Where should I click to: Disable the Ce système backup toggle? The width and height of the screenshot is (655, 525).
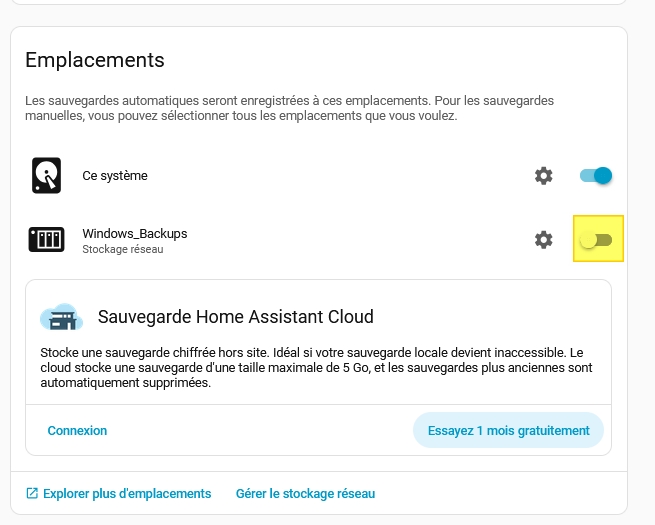point(596,176)
